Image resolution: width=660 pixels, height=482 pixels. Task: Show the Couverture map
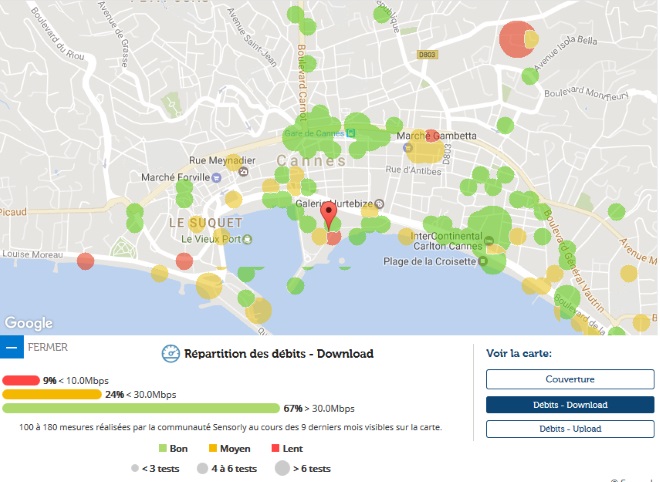pyautogui.click(x=570, y=379)
